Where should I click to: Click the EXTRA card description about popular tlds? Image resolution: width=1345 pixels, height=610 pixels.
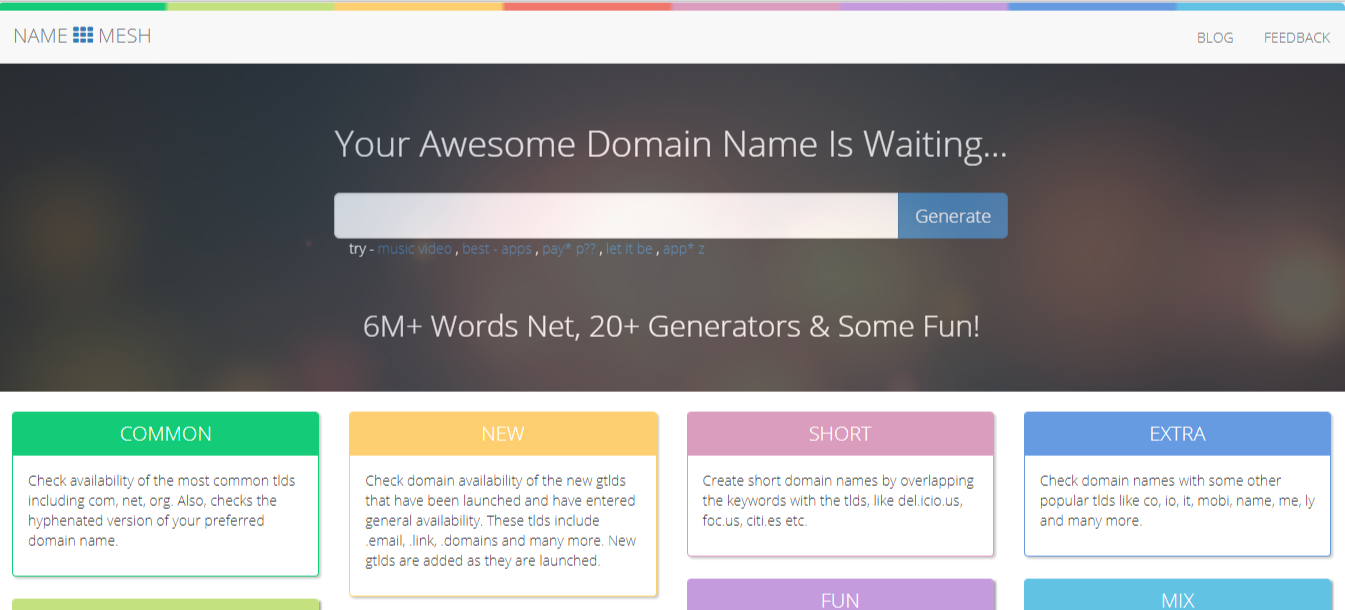point(1177,501)
